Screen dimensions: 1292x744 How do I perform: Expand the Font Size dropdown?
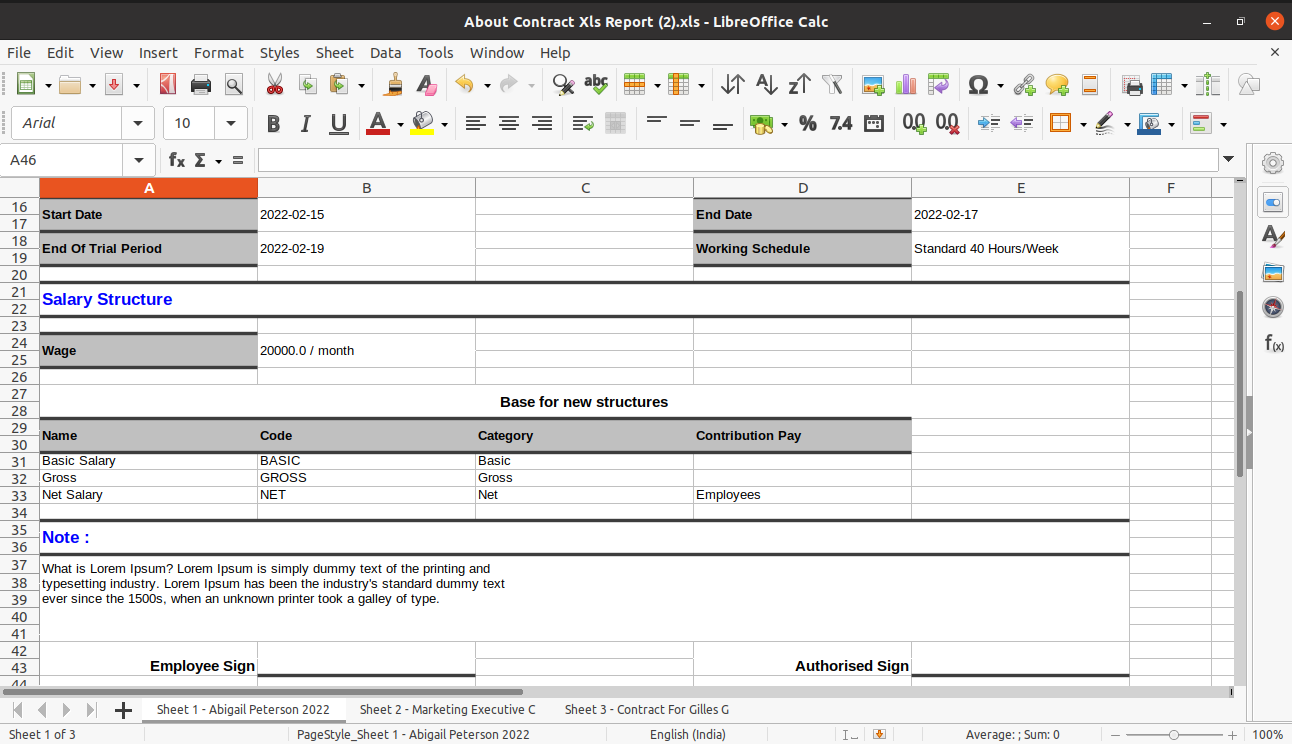pos(231,123)
